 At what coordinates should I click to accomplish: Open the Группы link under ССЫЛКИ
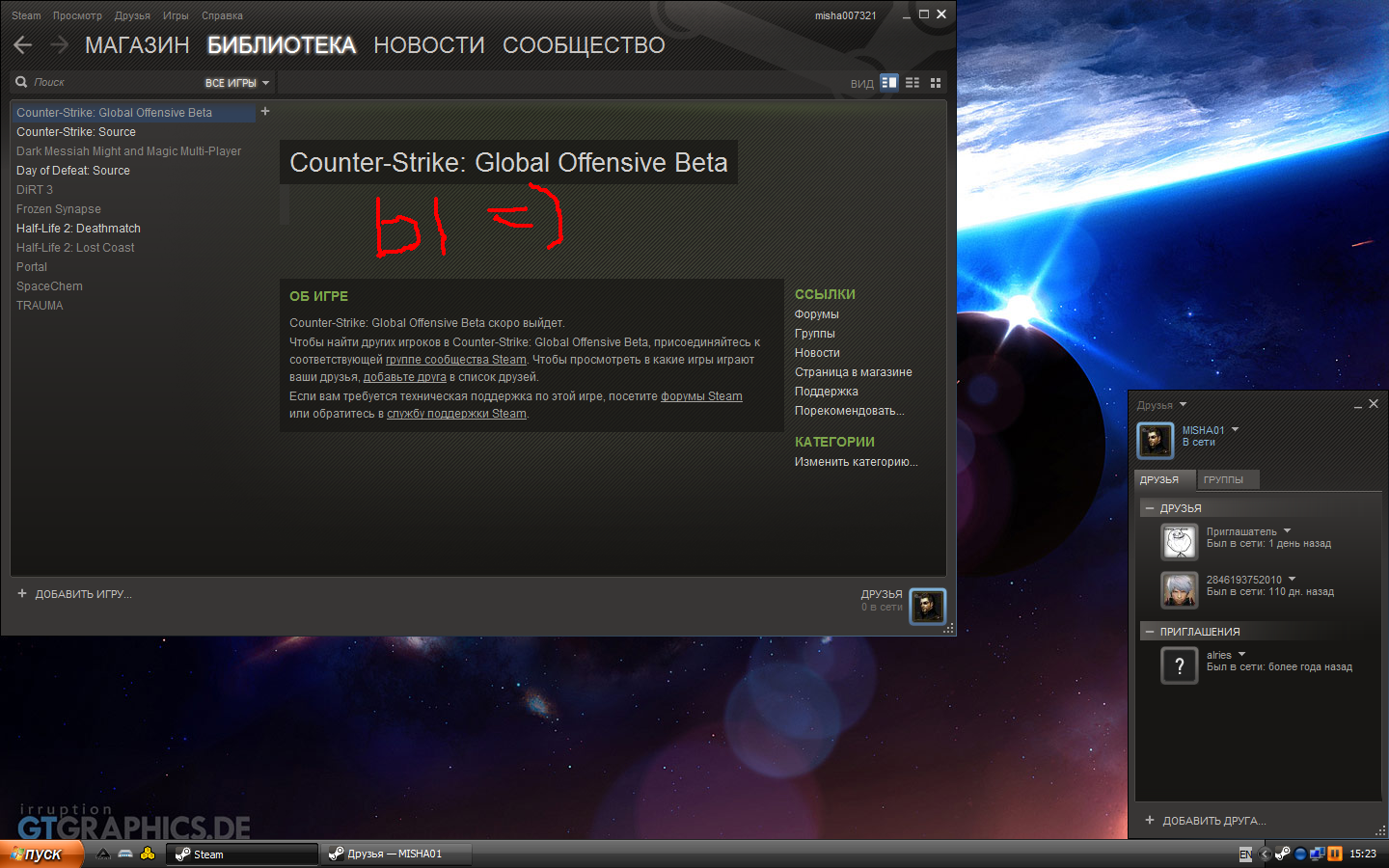click(x=815, y=334)
